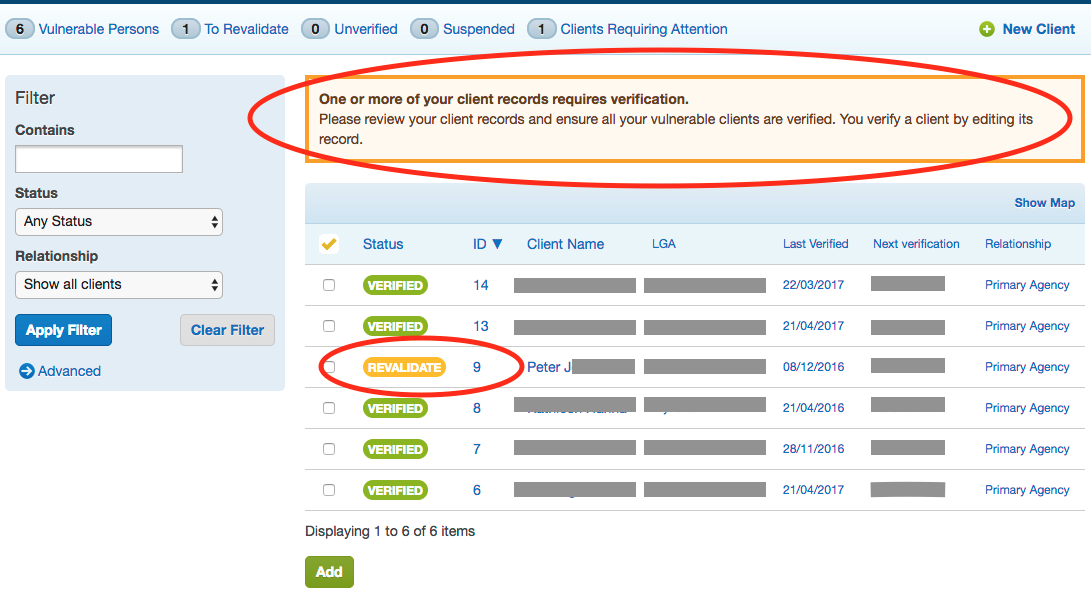The height and width of the screenshot is (600, 1091).
Task: Click the green plus New Client icon
Action: point(987,29)
